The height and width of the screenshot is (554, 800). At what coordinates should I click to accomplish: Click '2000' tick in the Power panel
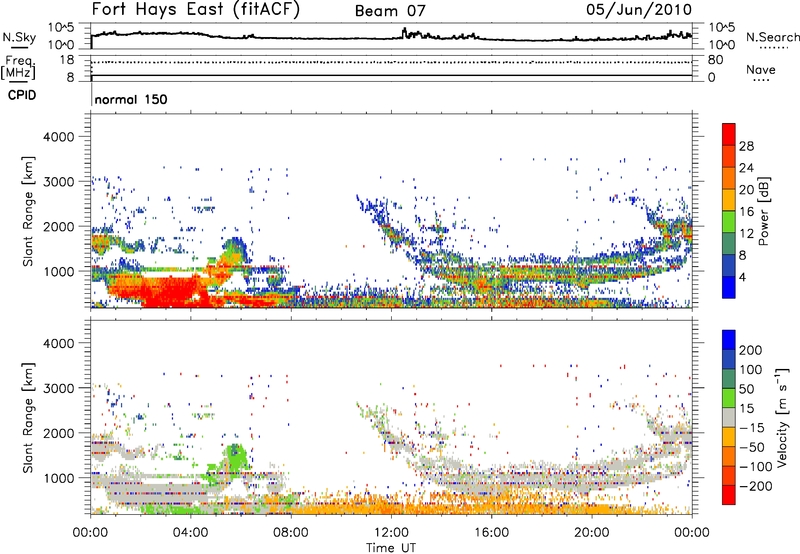[58, 226]
